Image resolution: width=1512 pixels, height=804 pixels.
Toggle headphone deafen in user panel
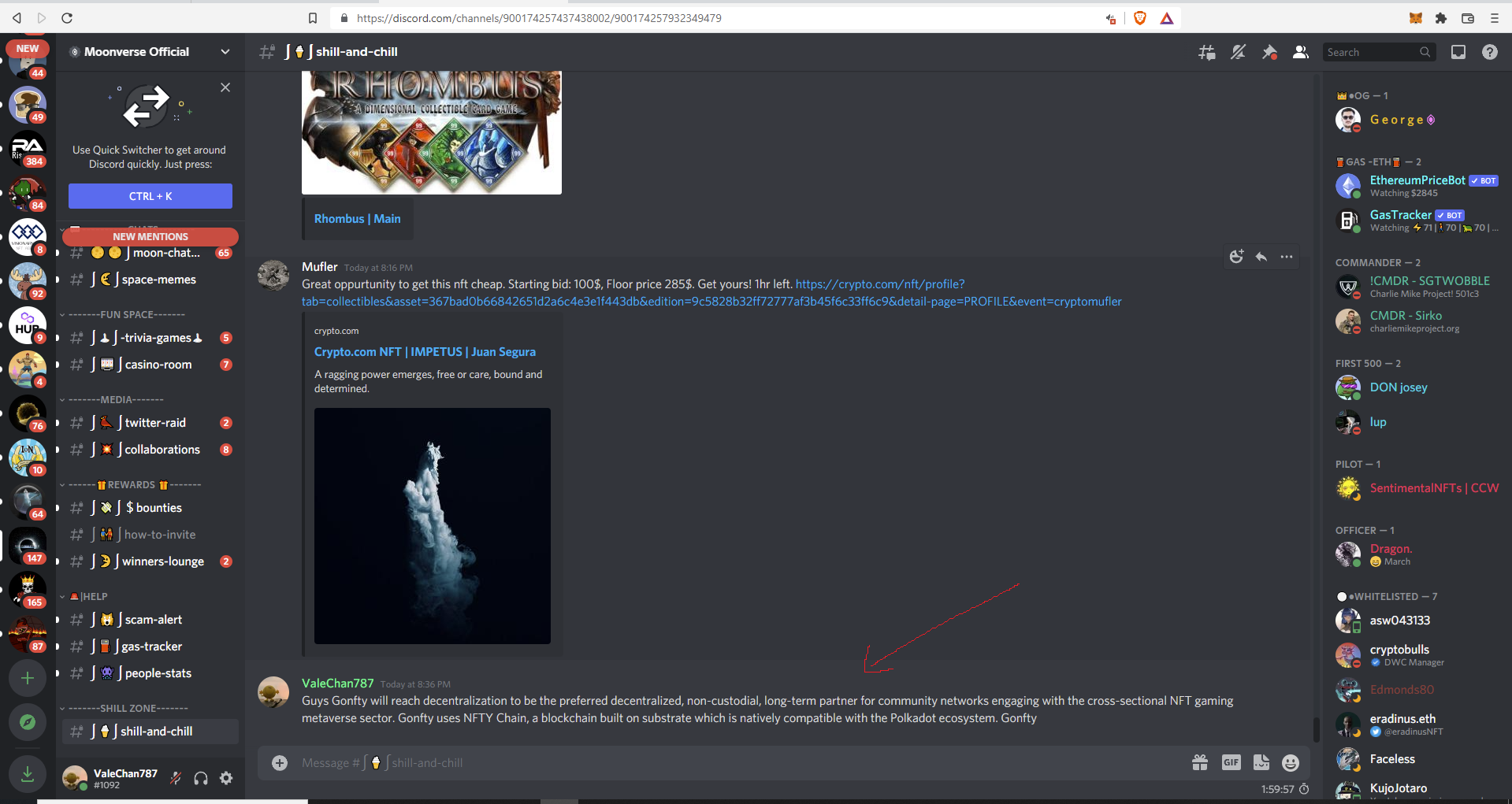pos(201,778)
